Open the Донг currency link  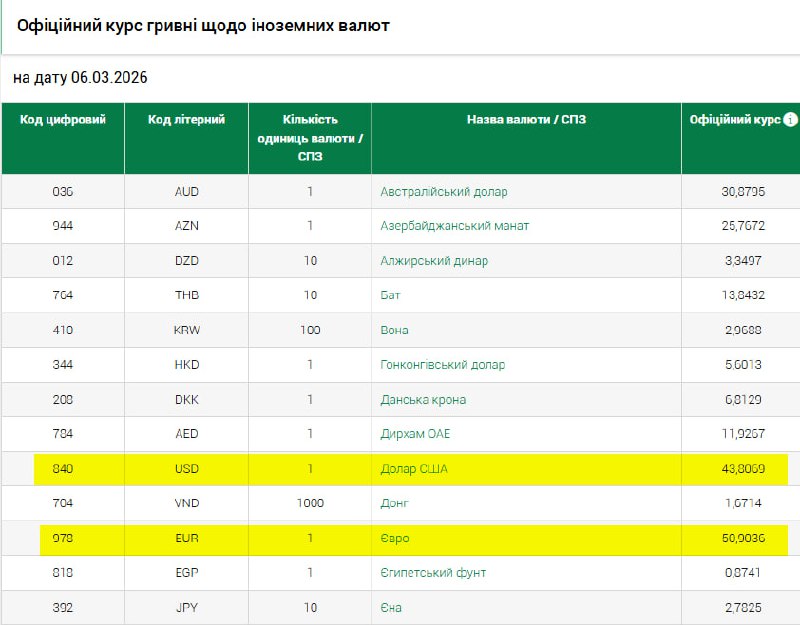[394, 504]
